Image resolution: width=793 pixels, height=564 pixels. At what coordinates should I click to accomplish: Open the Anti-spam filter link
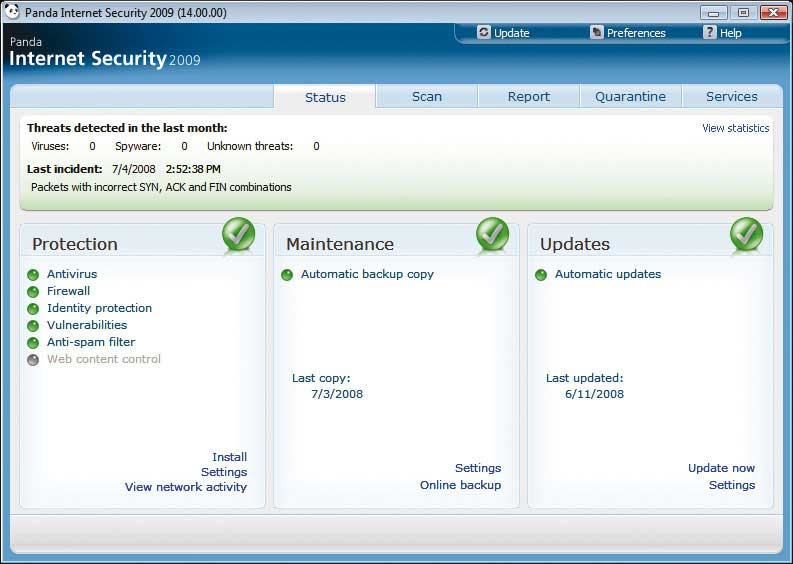(x=91, y=342)
